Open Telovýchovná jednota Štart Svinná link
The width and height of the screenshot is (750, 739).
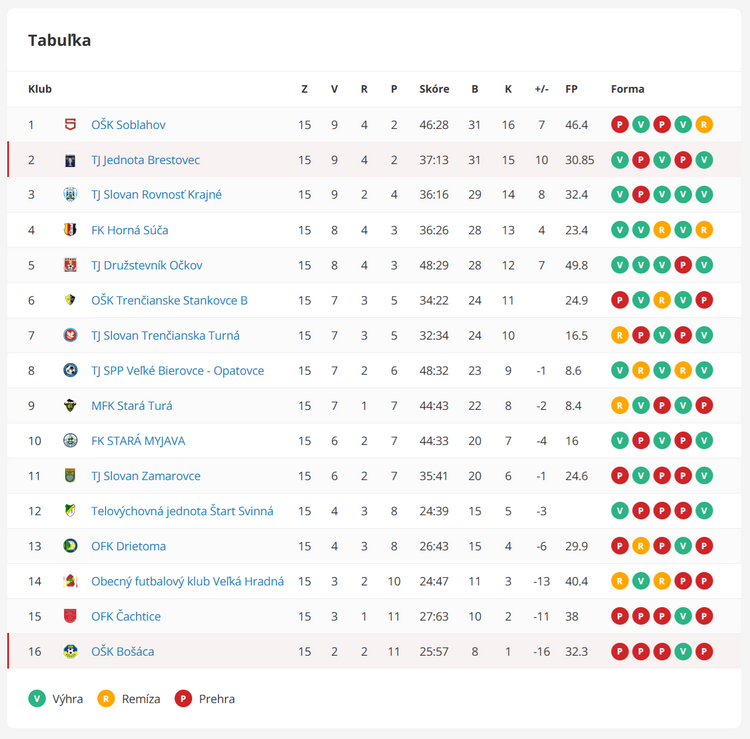click(x=182, y=511)
